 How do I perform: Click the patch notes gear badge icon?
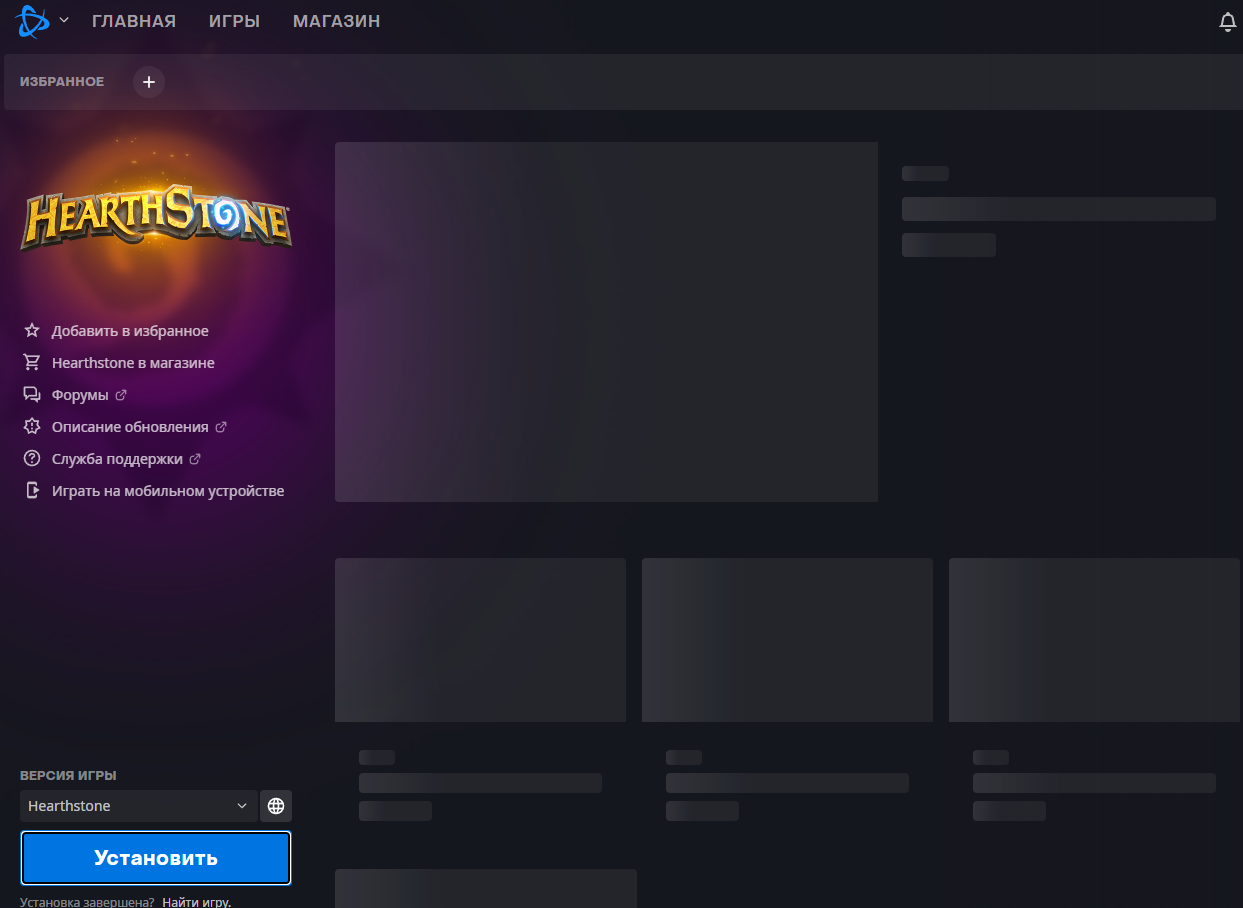(x=32, y=426)
